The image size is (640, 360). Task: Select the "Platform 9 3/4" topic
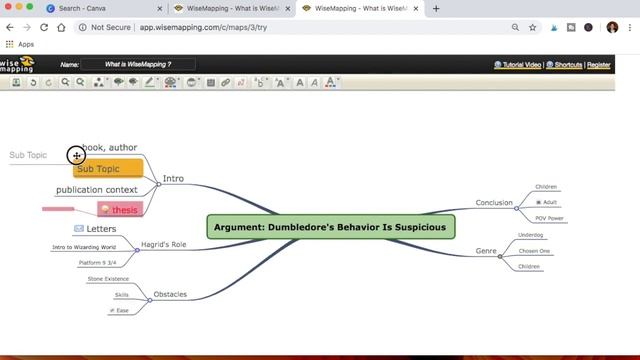click(x=98, y=263)
